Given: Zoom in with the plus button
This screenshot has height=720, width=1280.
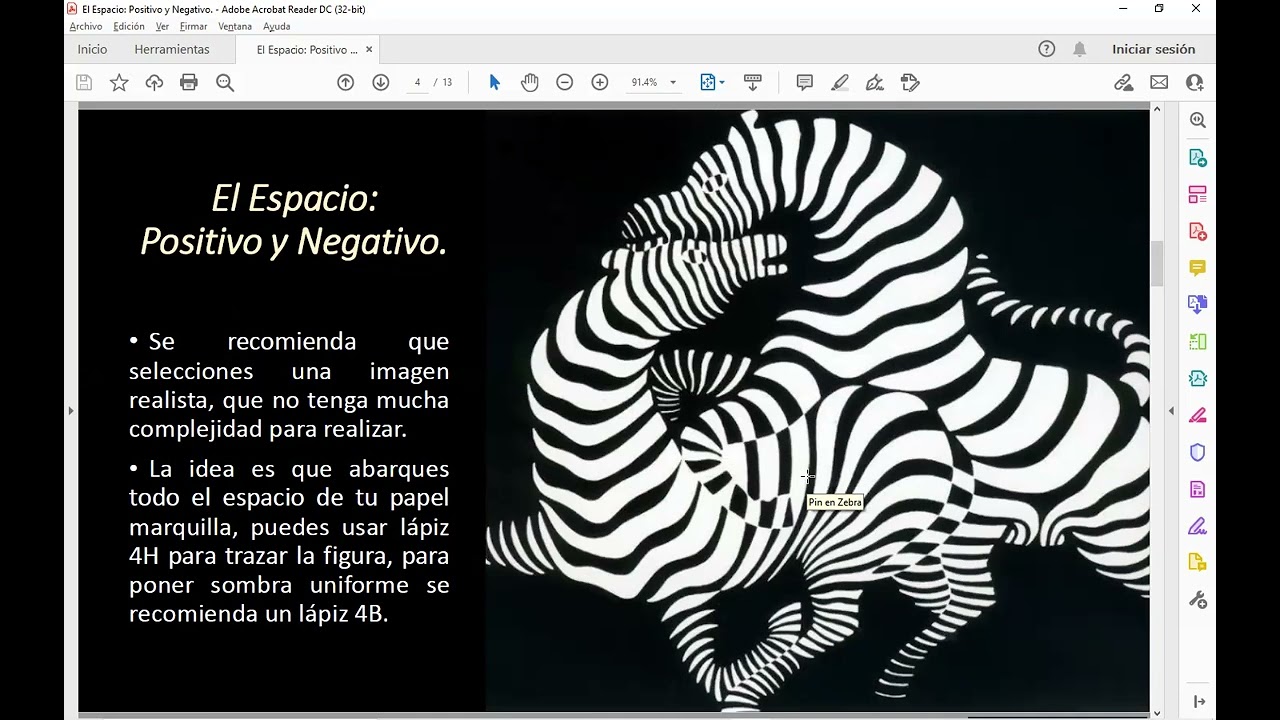Looking at the screenshot, I should (x=600, y=83).
